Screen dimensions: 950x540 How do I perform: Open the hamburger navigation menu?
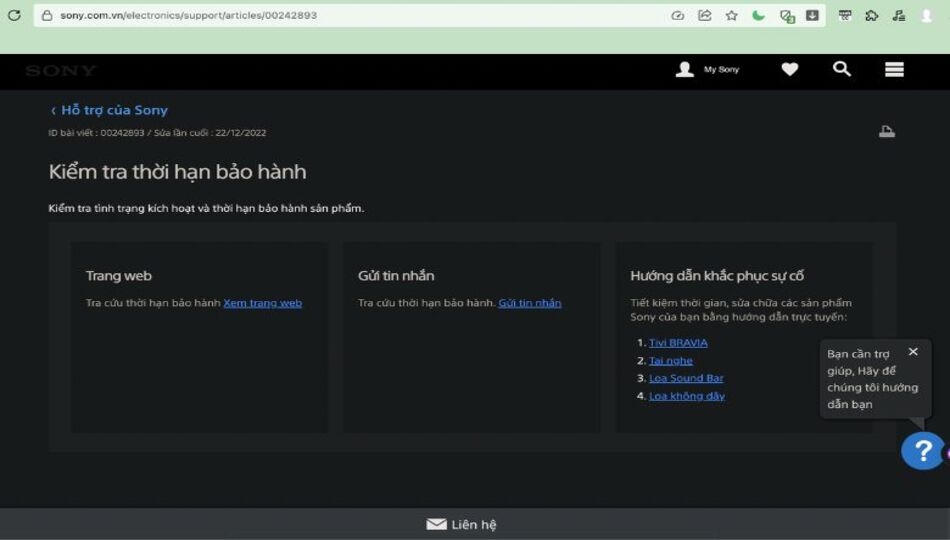coord(894,70)
